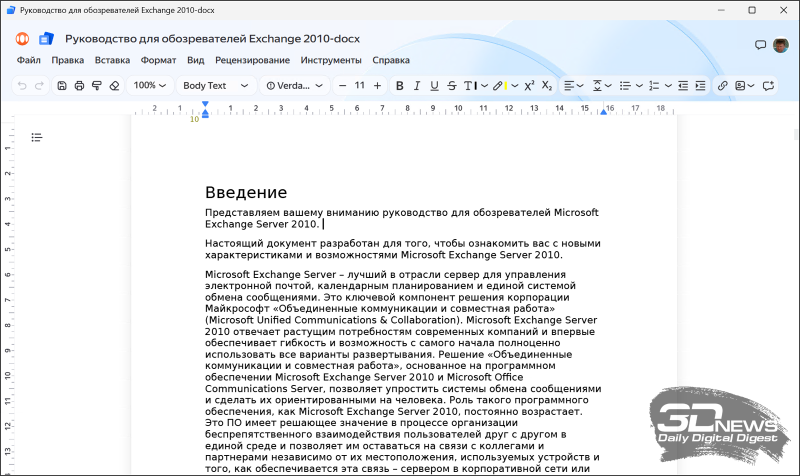This screenshot has width=800, height=476.
Task: Adjust line spacing with the spacing icon
Action: click(x=597, y=86)
